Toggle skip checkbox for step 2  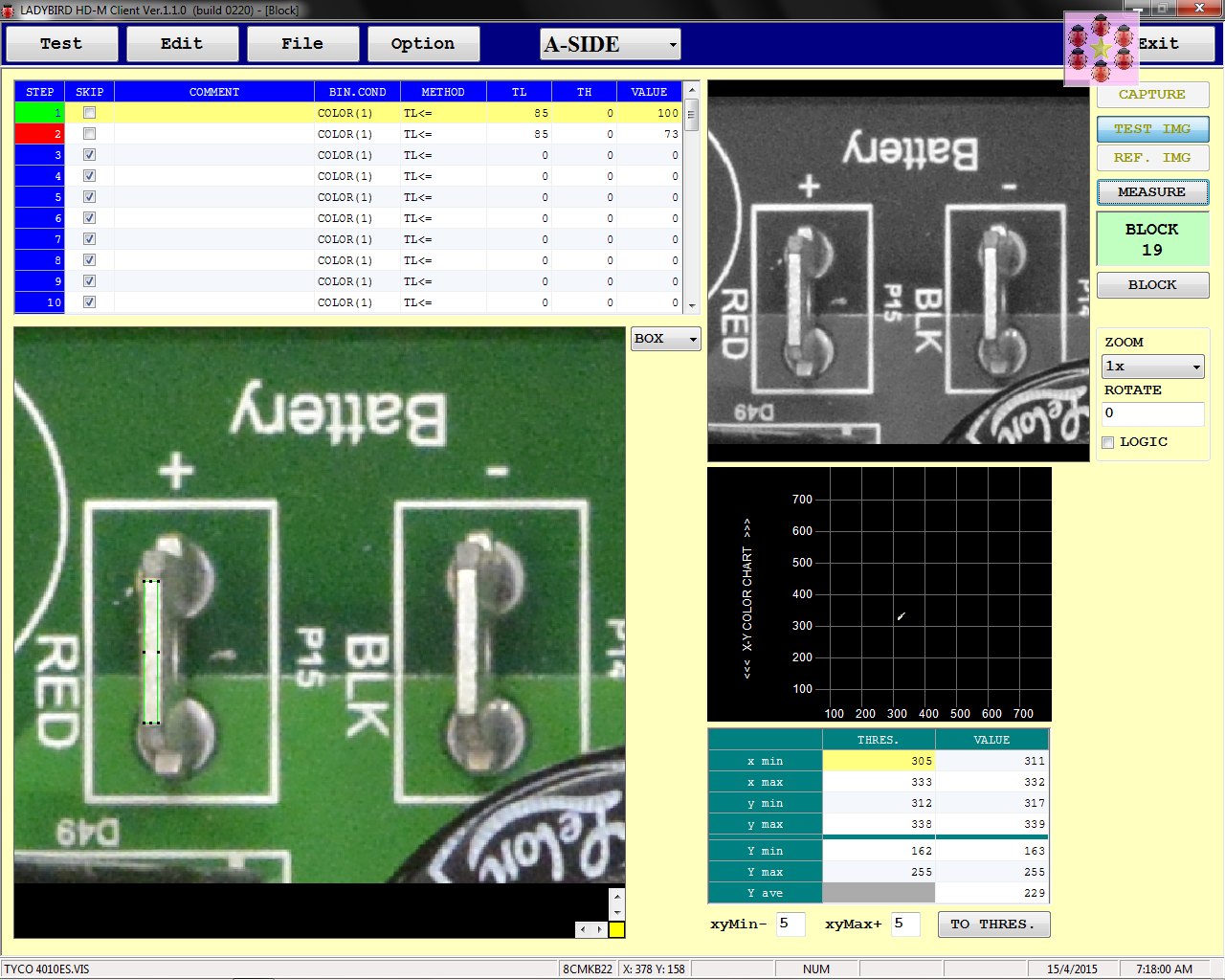[x=89, y=134]
